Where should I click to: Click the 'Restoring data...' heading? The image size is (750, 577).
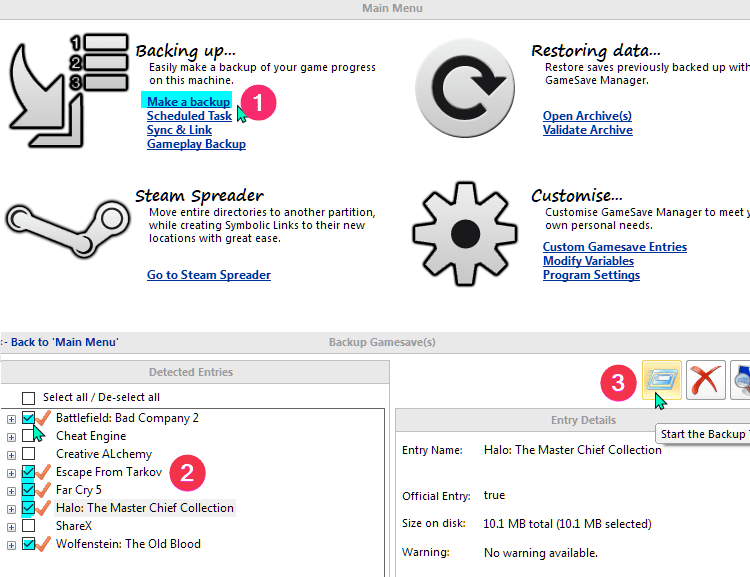pyautogui.click(x=596, y=50)
